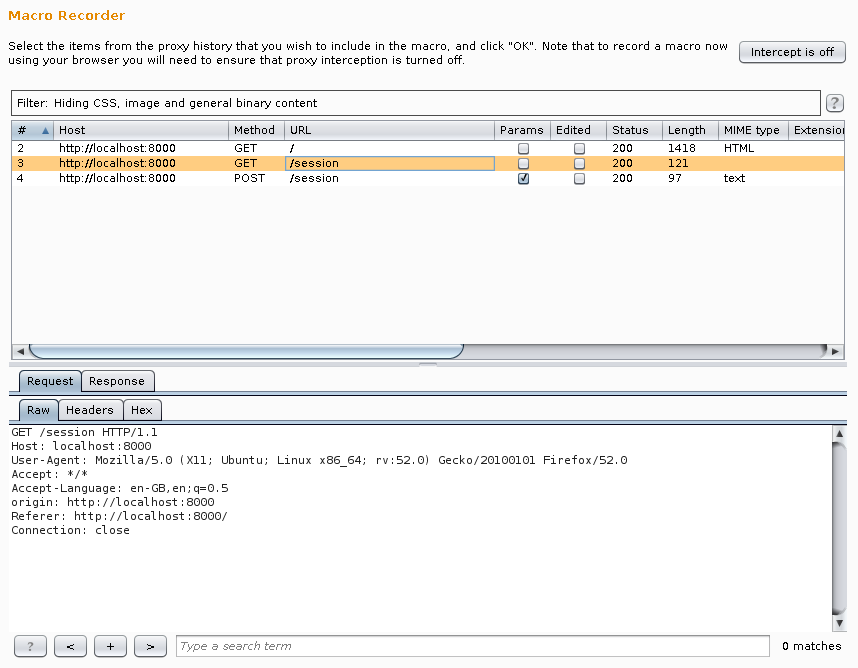Image resolution: width=858 pixels, height=668 pixels.
Task: Click the search help question mark button
Action: [x=30, y=646]
